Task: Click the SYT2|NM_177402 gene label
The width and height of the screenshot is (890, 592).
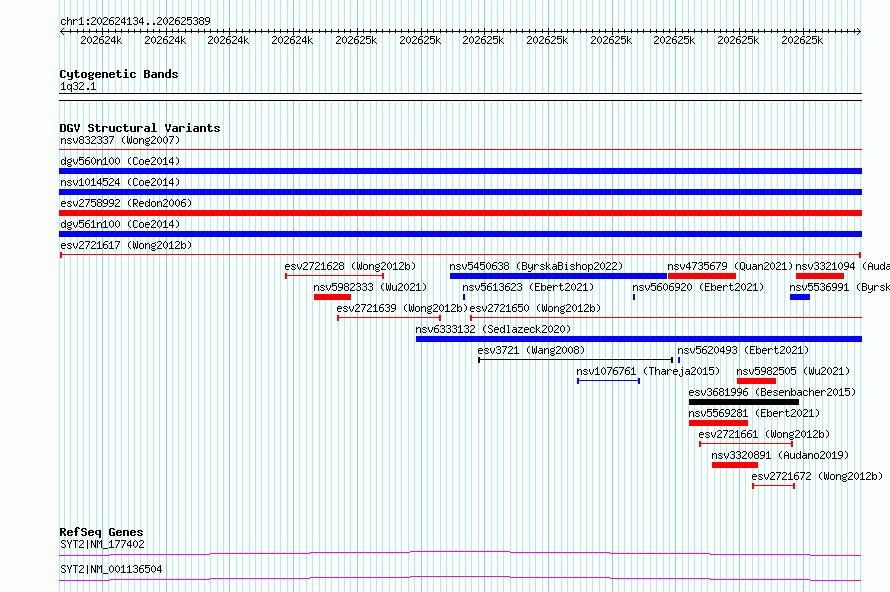Action: [102, 544]
